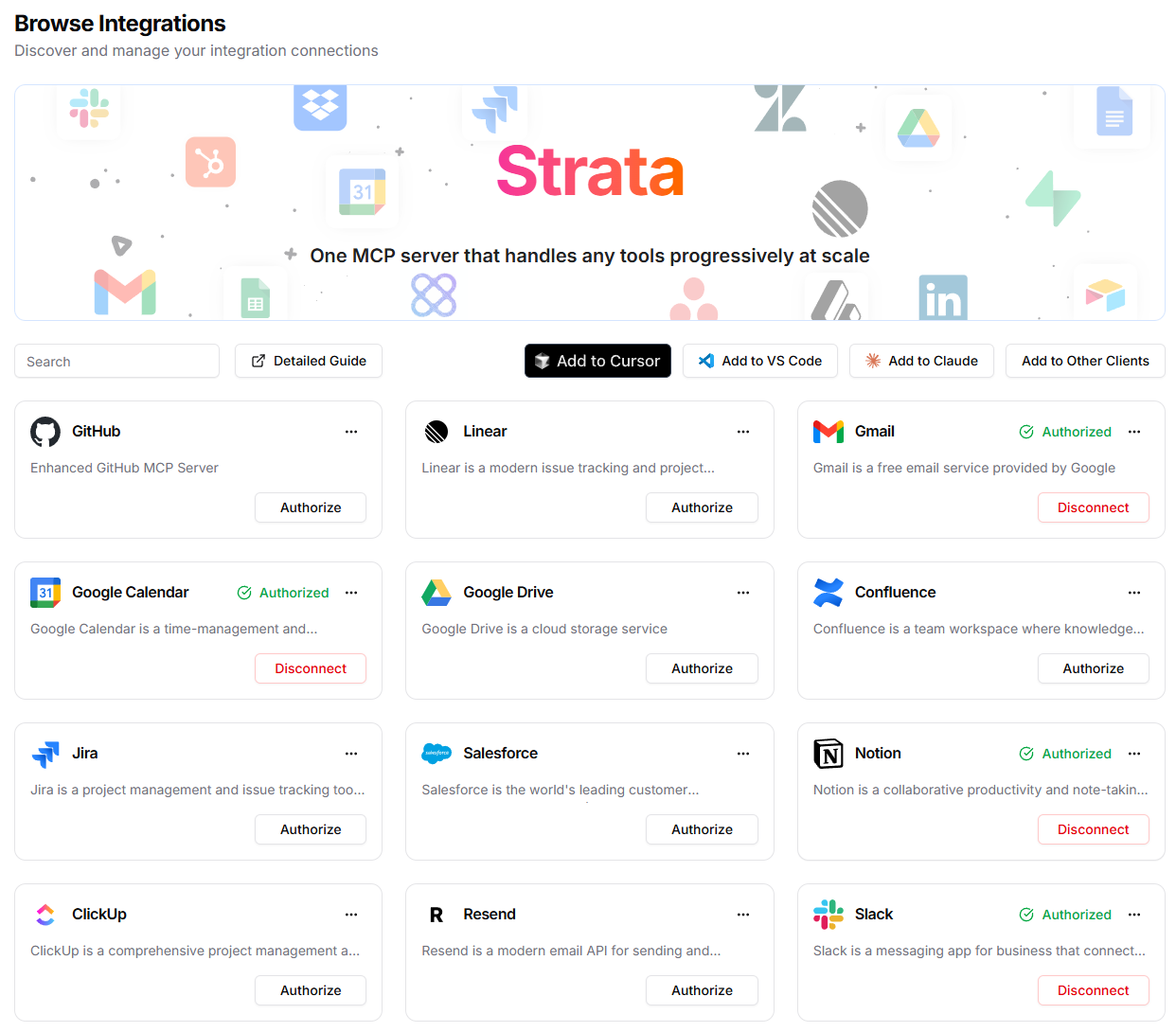The image size is (1176, 1032).
Task: Click the Notion logo icon
Action: (x=829, y=754)
